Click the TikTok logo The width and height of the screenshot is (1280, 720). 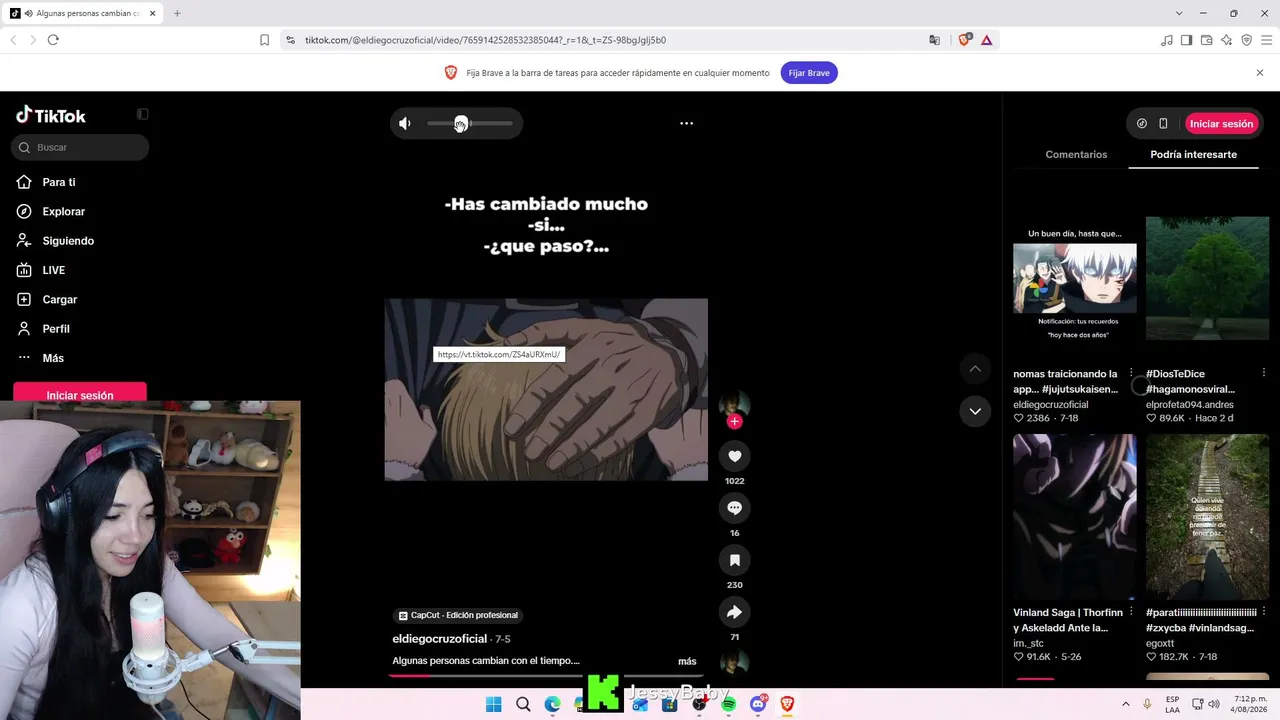(x=51, y=115)
